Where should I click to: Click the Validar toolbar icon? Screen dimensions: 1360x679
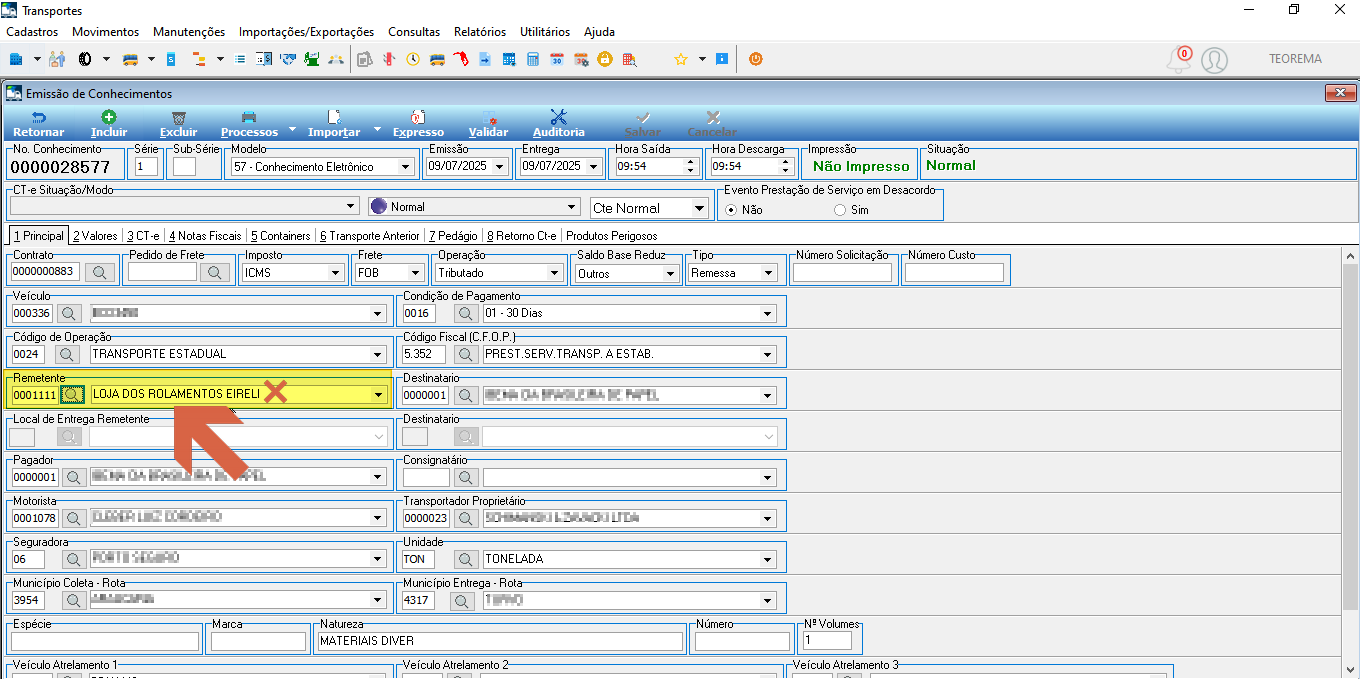pos(489,117)
